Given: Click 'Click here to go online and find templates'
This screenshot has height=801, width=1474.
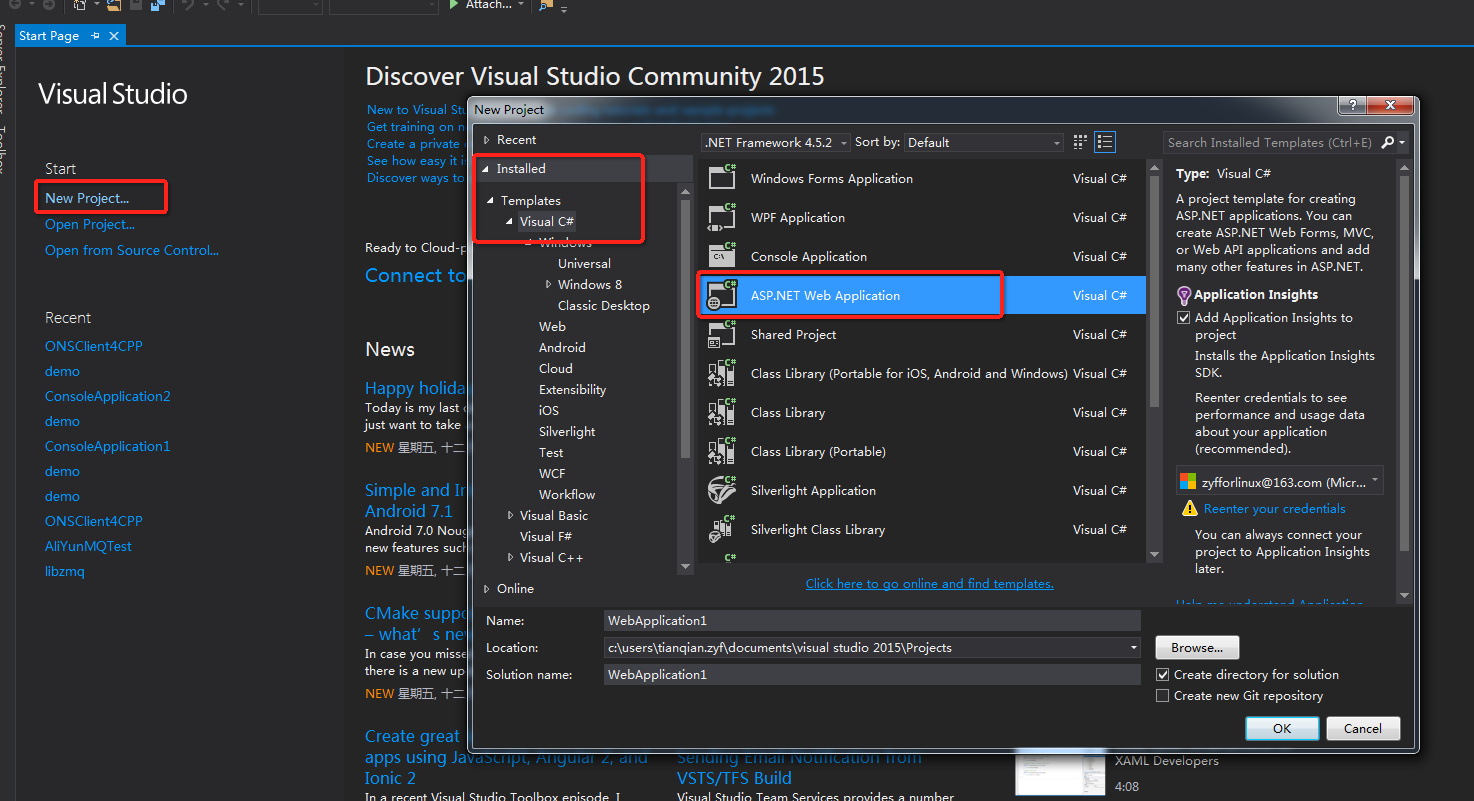Looking at the screenshot, I should coord(930,583).
